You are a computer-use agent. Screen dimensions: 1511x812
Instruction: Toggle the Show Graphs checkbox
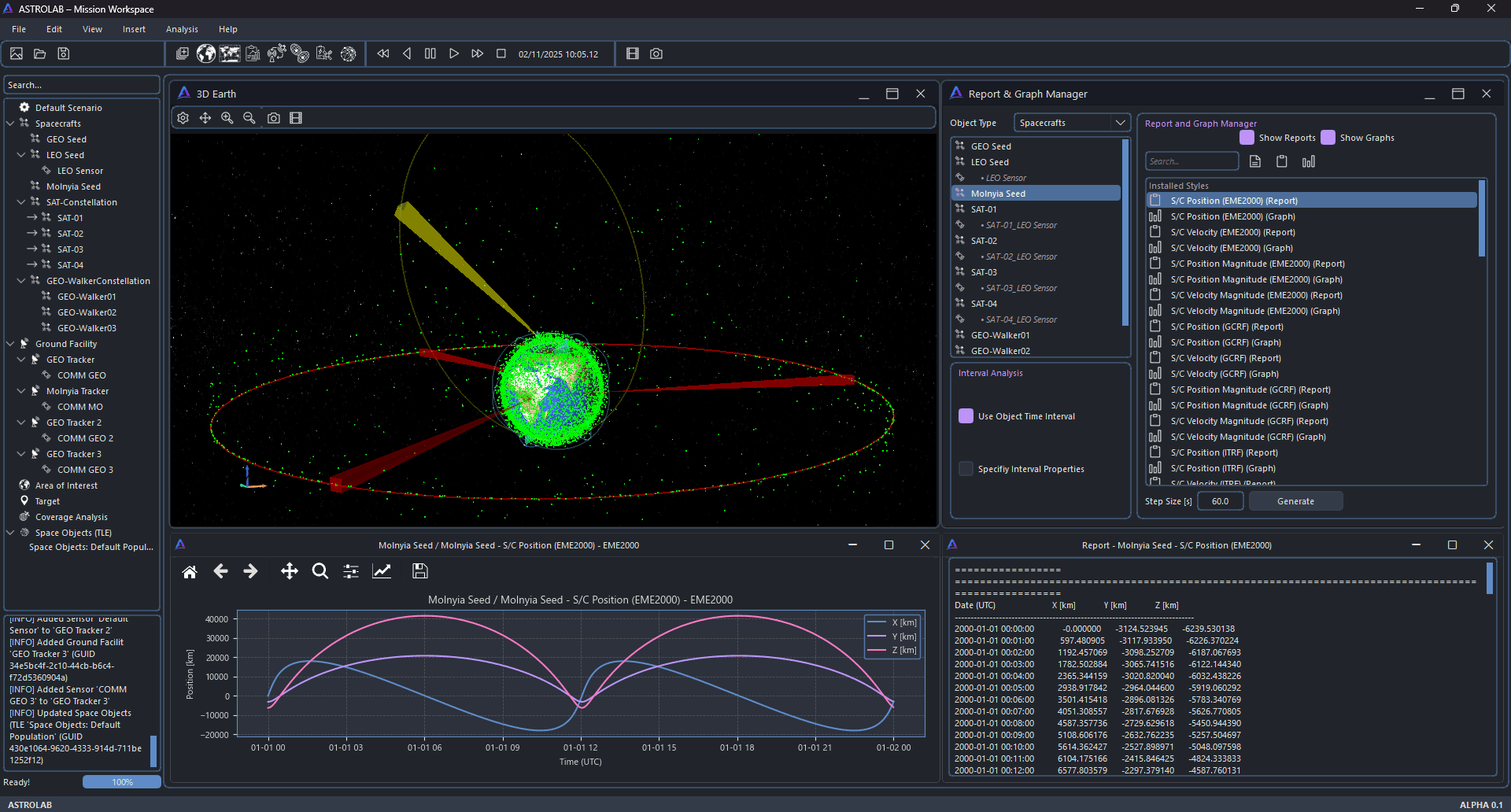[1328, 138]
